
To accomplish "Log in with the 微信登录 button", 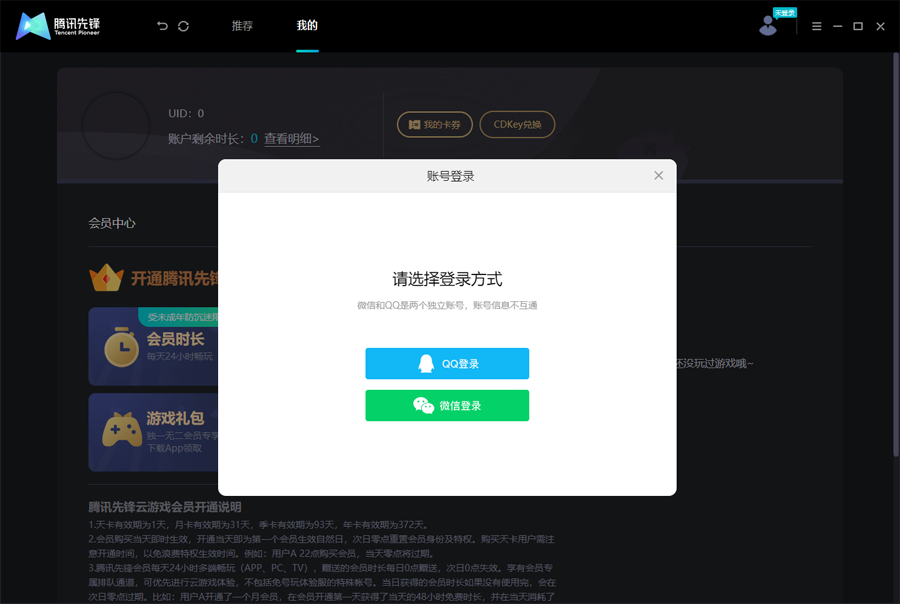I will click(447, 405).
